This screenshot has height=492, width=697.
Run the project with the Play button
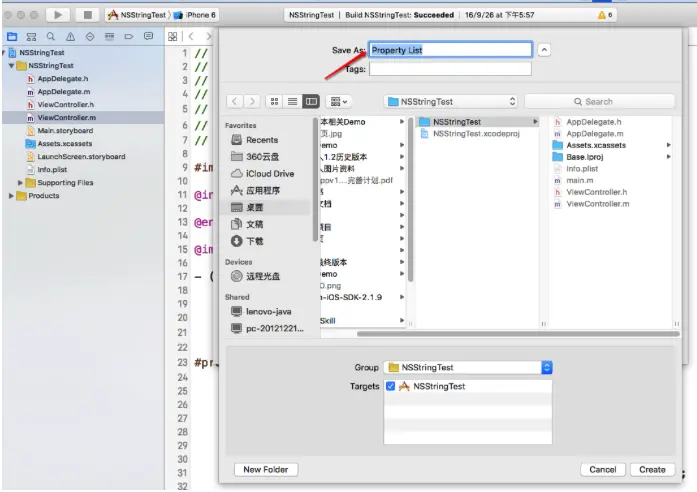pyautogui.click(x=58, y=15)
